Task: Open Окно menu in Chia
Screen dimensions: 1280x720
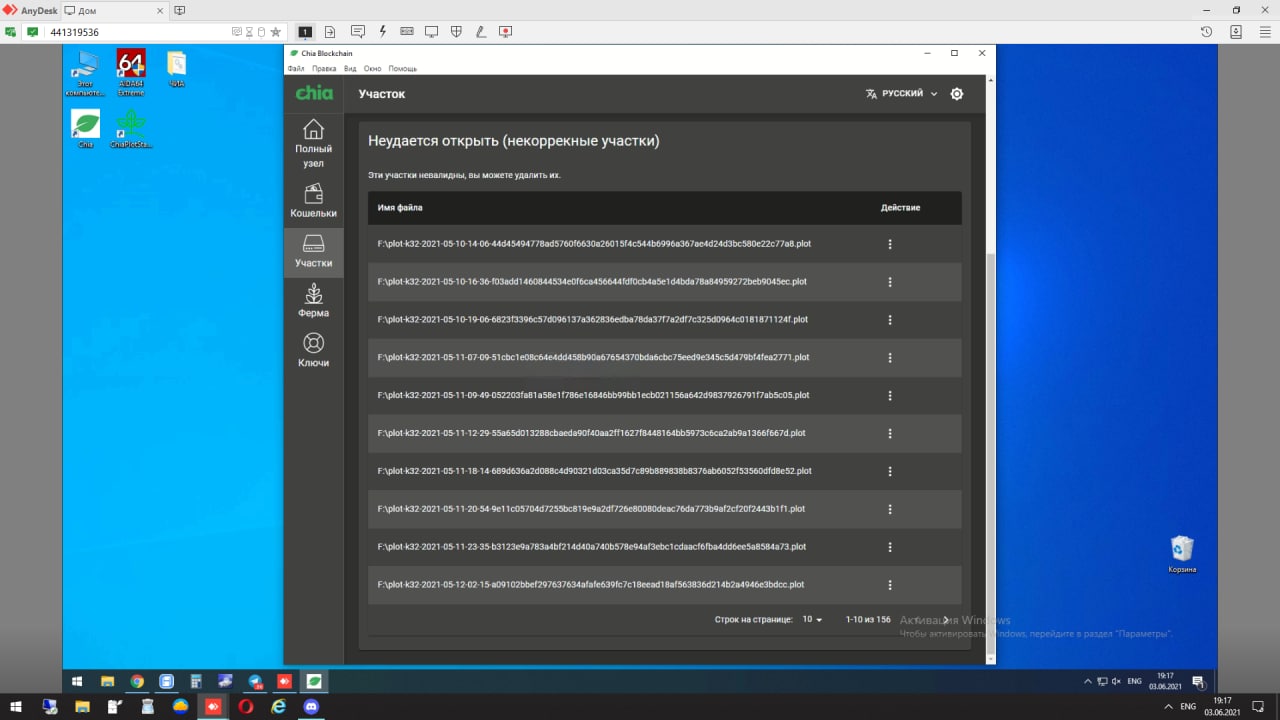Action: pyautogui.click(x=373, y=68)
